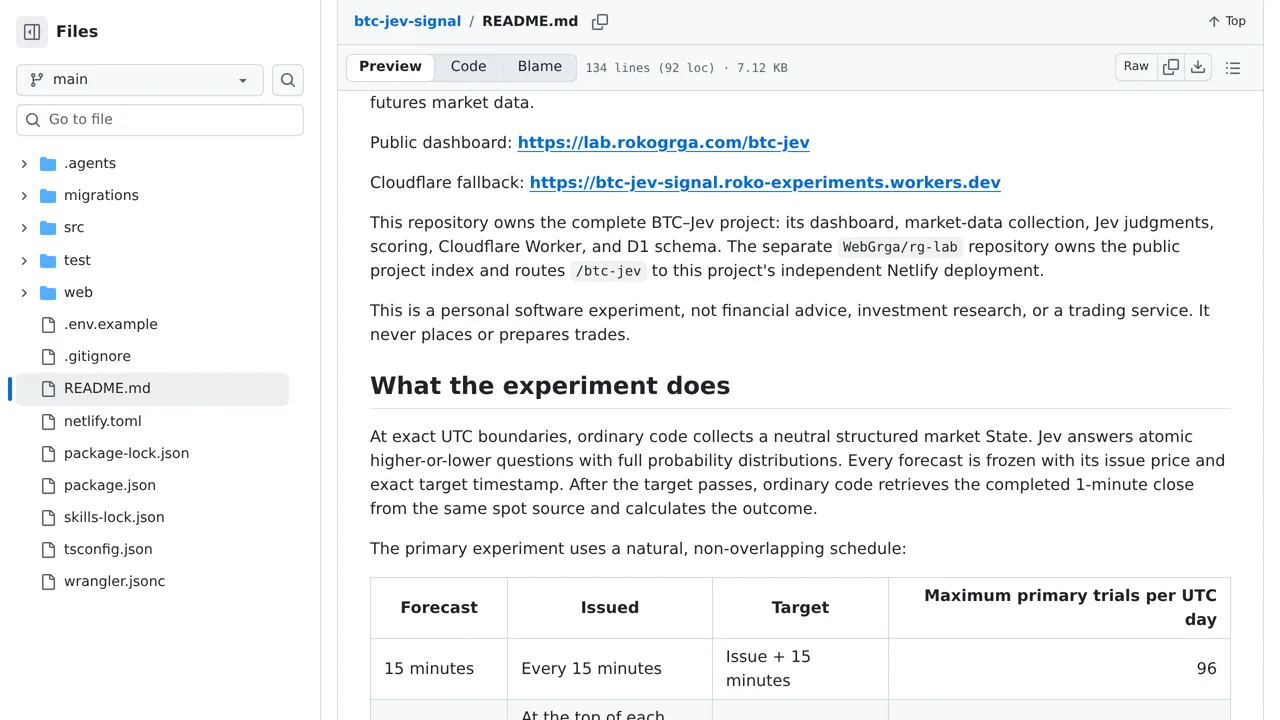Click the wrangler.jsonc file icon
The height and width of the screenshot is (720, 1280).
[48, 582]
